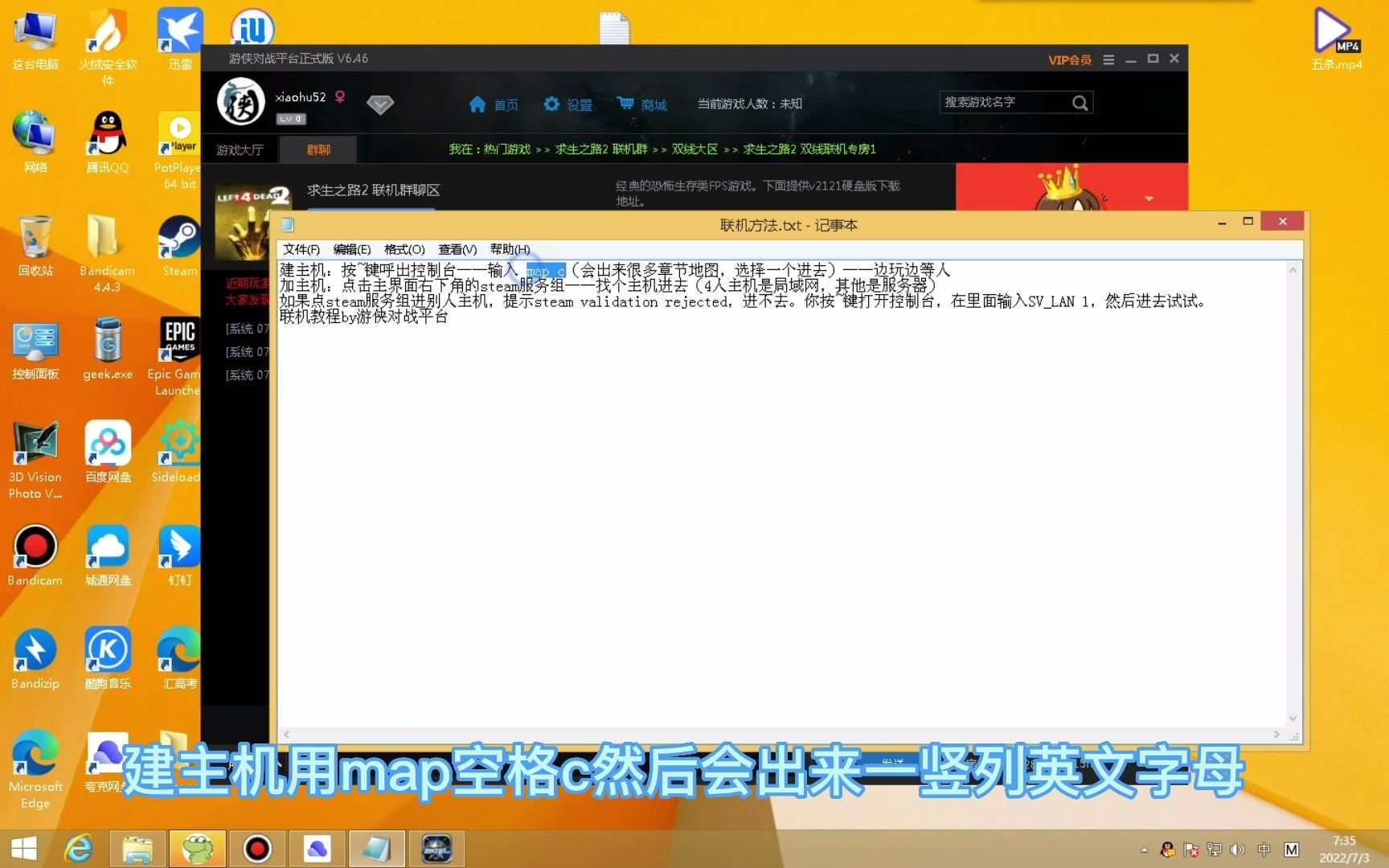Click the diamond badge next to xiaohu52
1389x868 pixels.
(x=379, y=104)
